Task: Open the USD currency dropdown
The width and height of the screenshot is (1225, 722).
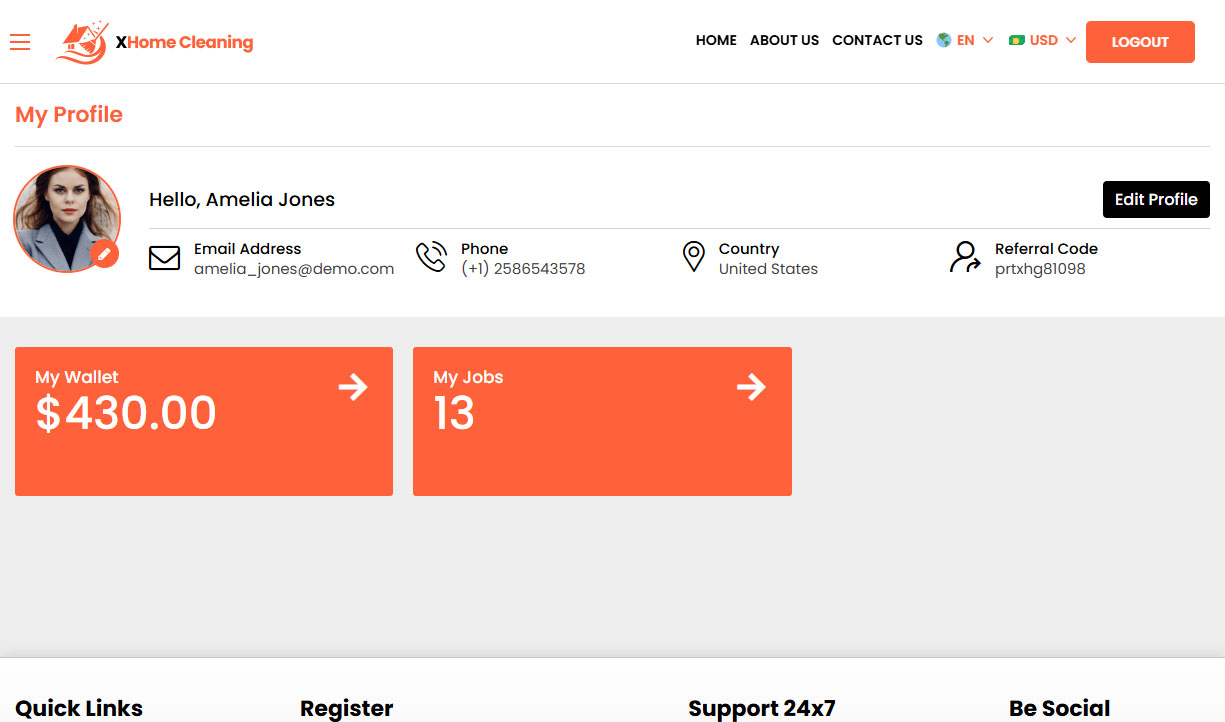Action: pos(1042,40)
